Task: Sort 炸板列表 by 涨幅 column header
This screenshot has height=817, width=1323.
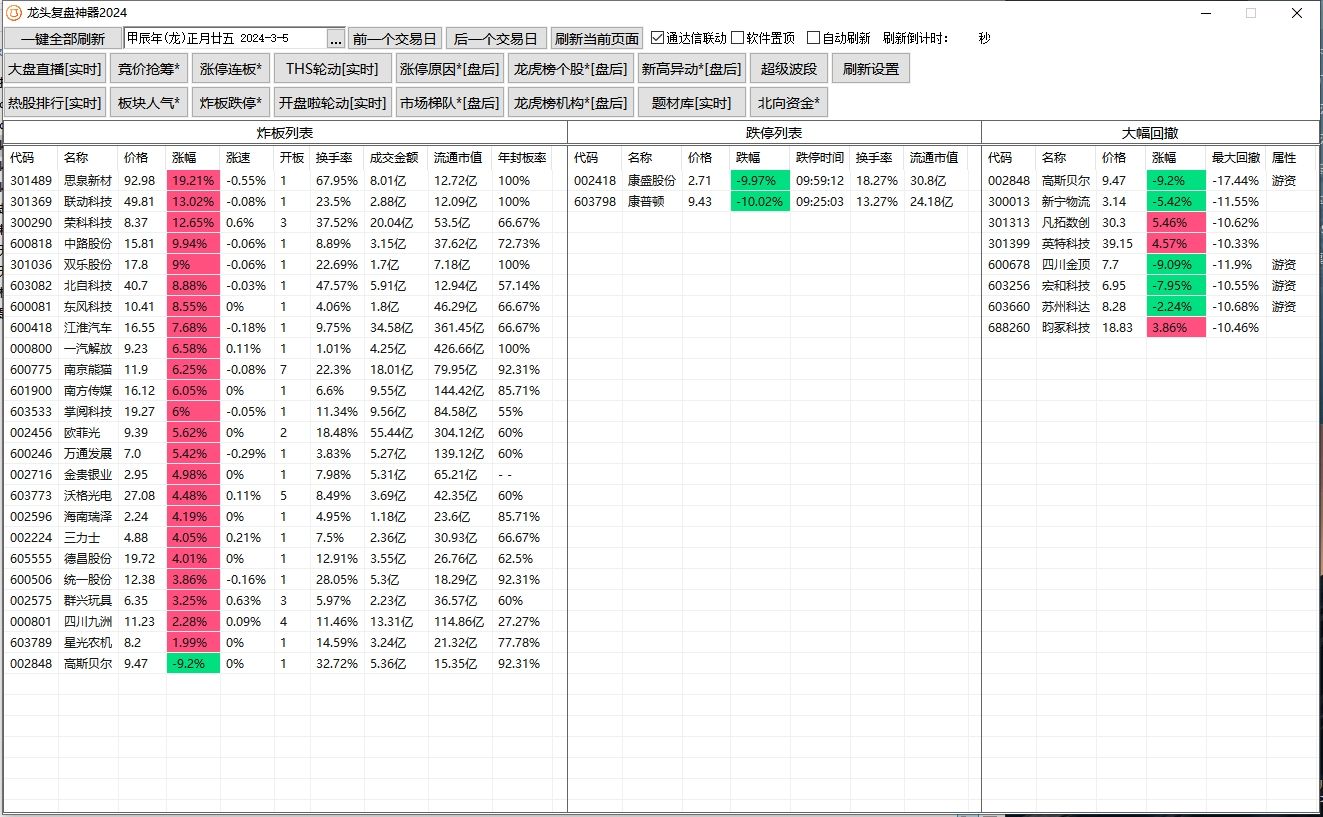Action: tap(193, 158)
